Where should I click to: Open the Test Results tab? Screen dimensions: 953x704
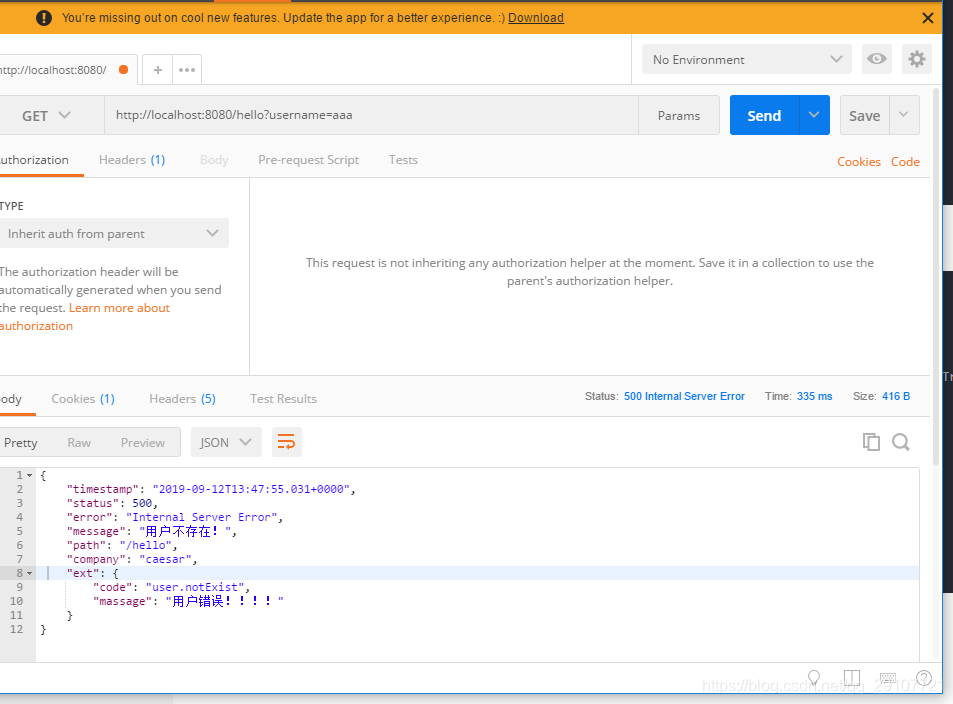coord(283,399)
